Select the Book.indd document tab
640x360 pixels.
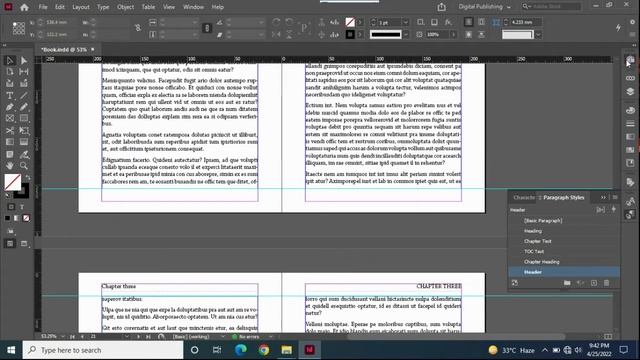point(64,50)
